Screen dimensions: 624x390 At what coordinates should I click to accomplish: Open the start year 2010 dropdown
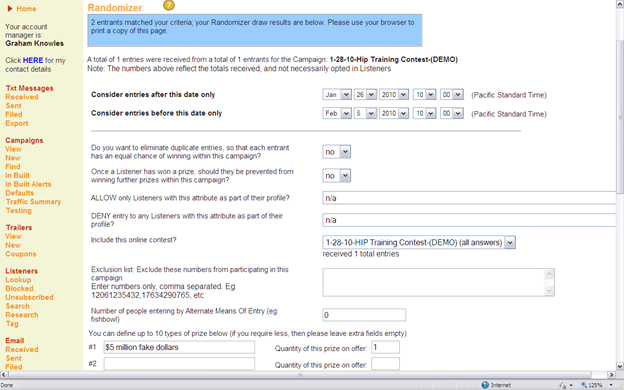pos(394,95)
